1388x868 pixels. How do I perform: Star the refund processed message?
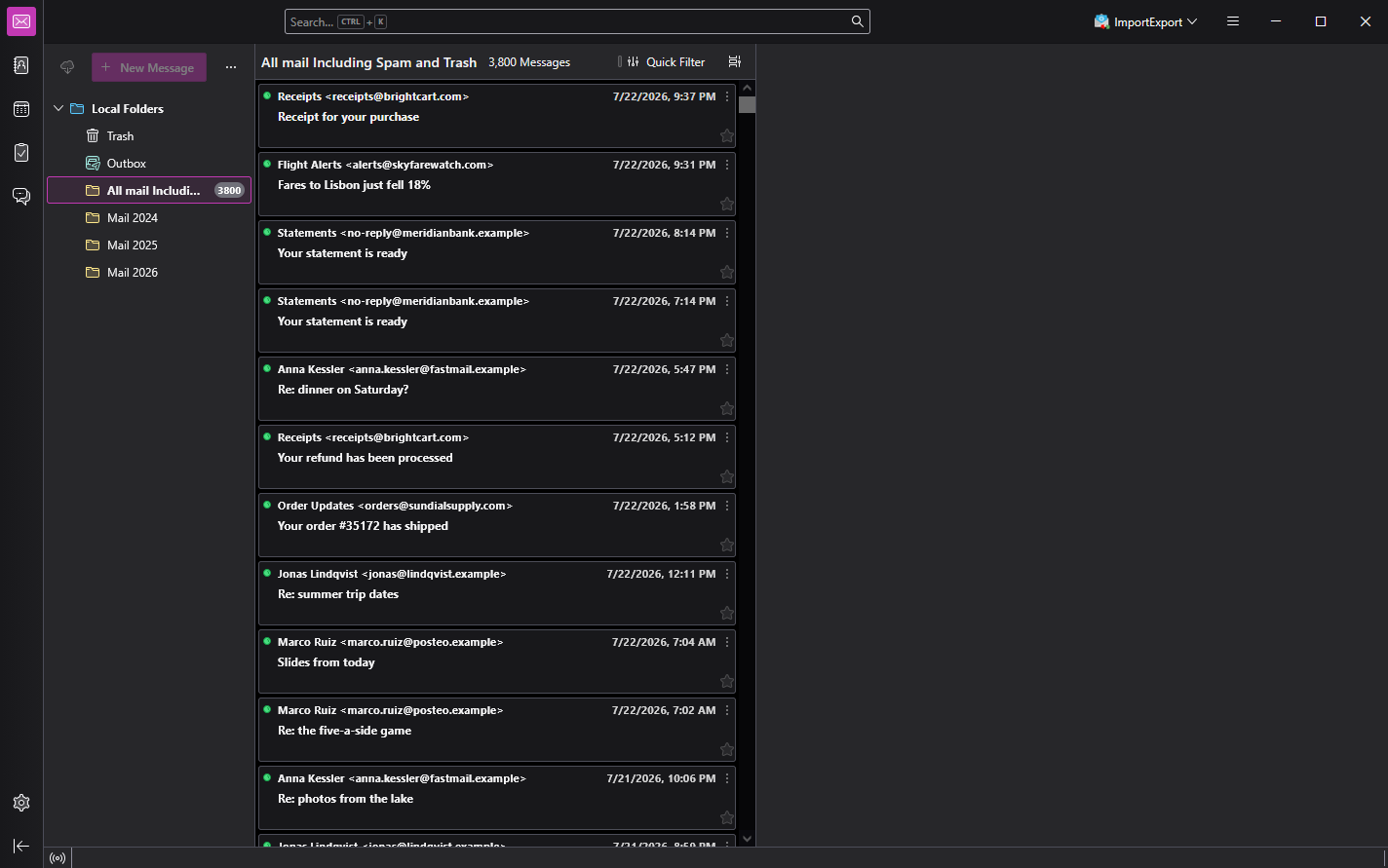point(726,477)
